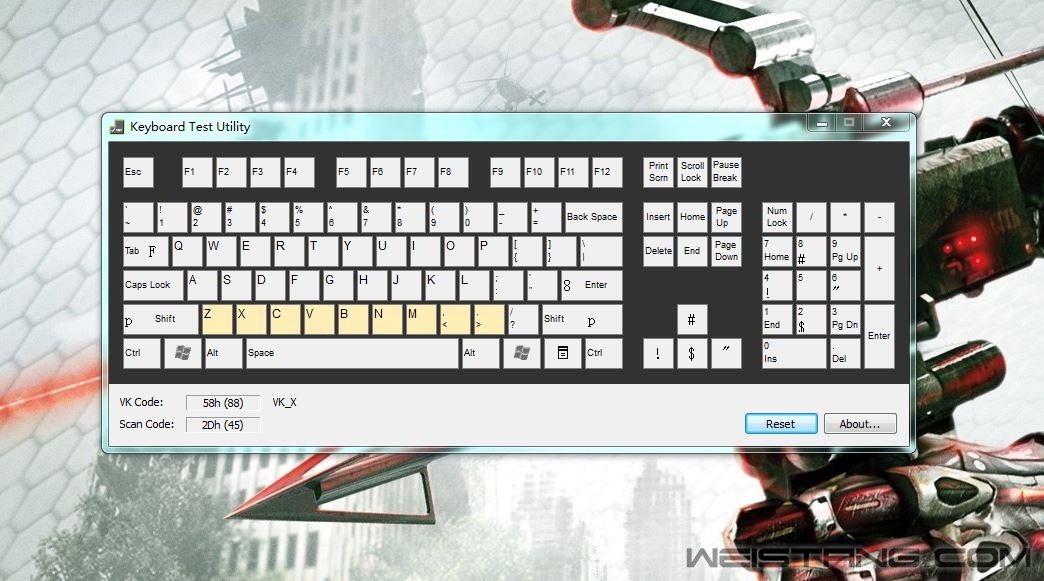Screen dimensions: 1044x581
Task: Click the Print Scrn key
Action: [x=658, y=172]
